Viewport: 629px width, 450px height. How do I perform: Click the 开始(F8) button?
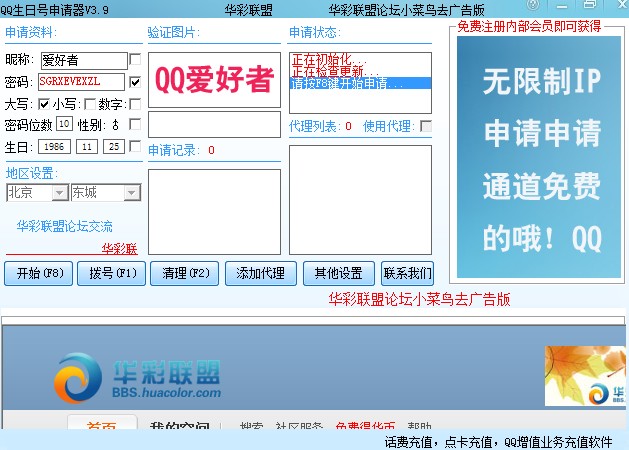(39, 274)
